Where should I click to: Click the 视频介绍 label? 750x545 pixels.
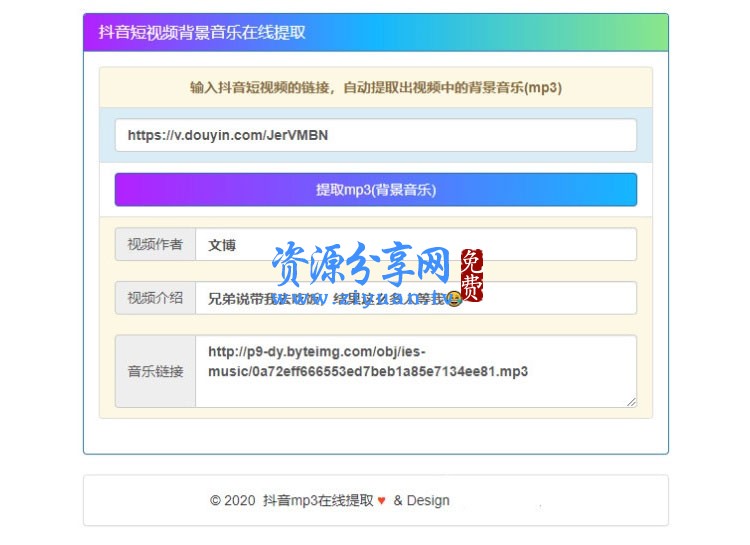click(155, 298)
